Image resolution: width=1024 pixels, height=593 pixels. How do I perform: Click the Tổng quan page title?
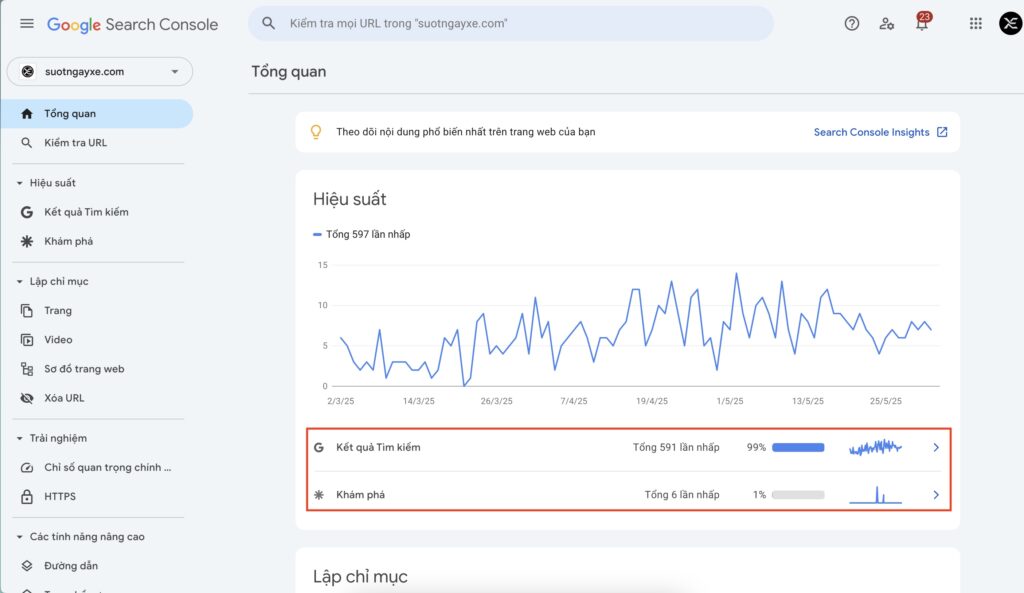click(x=289, y=72)
